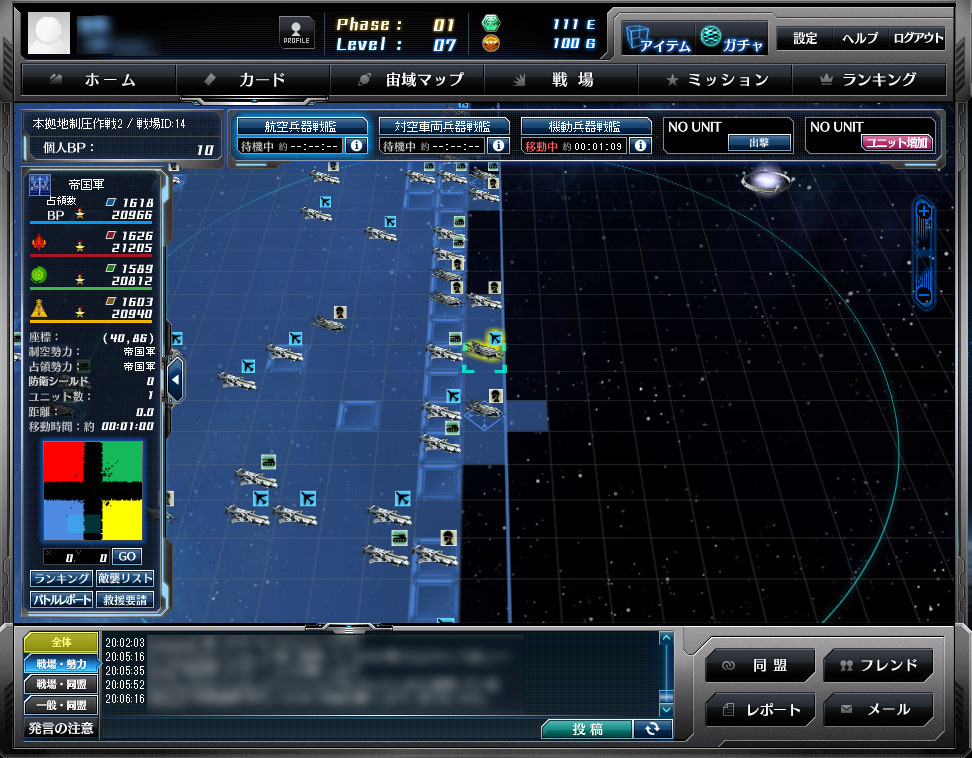The height and width of the screenshot is (758, 972).
Task: Show info for 対空車両兵器戦艦 unit
Action: (x=498, y=146)
